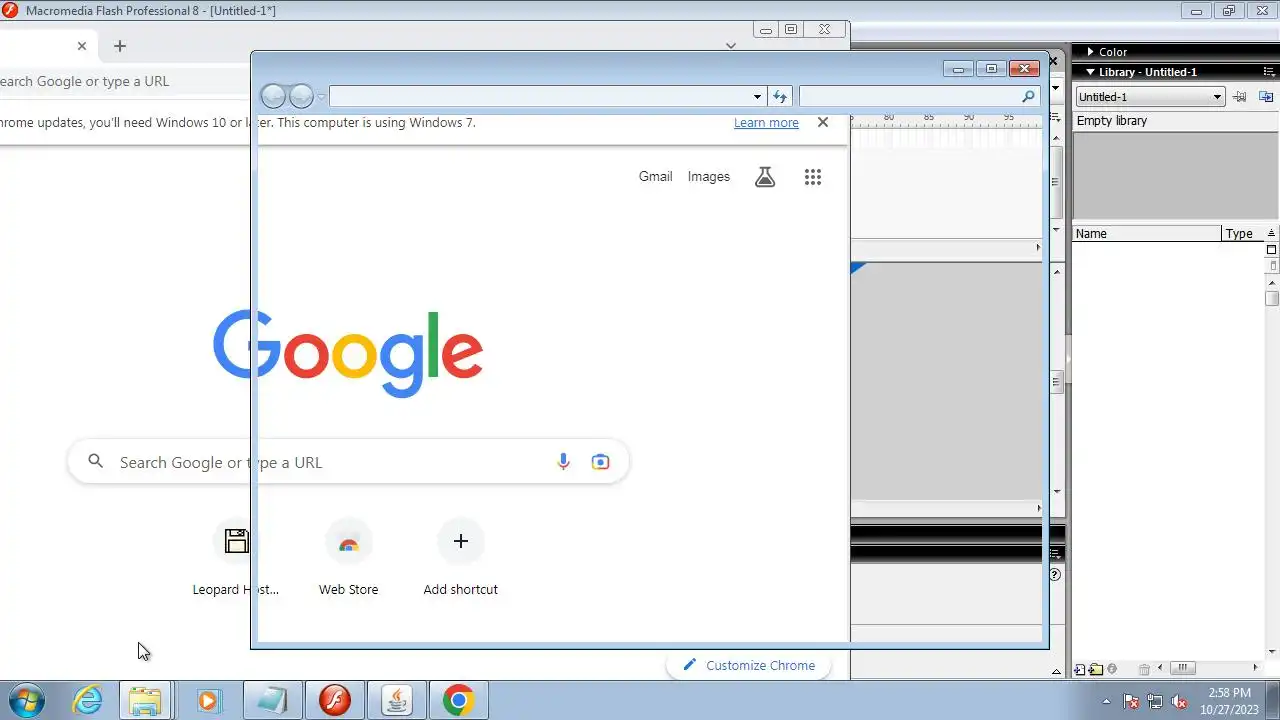Open Windows Explorer folder icon in taskbar
The width and height of the screenshot is (1280, 720).
(146, 700)
